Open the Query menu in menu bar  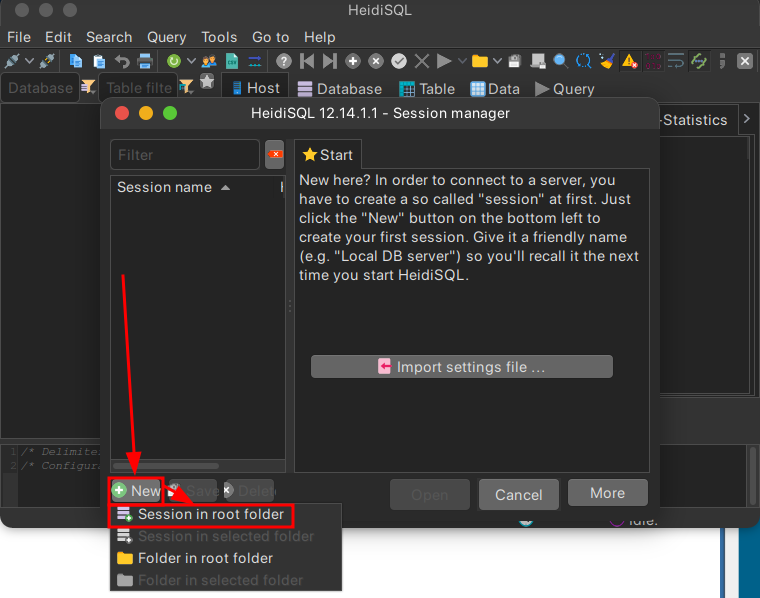166,37
